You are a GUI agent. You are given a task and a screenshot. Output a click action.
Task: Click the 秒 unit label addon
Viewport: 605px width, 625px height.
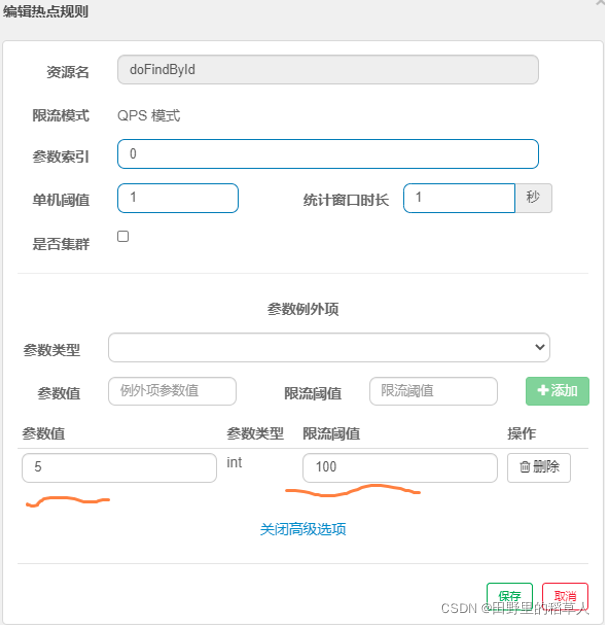[x=533, y=198]
